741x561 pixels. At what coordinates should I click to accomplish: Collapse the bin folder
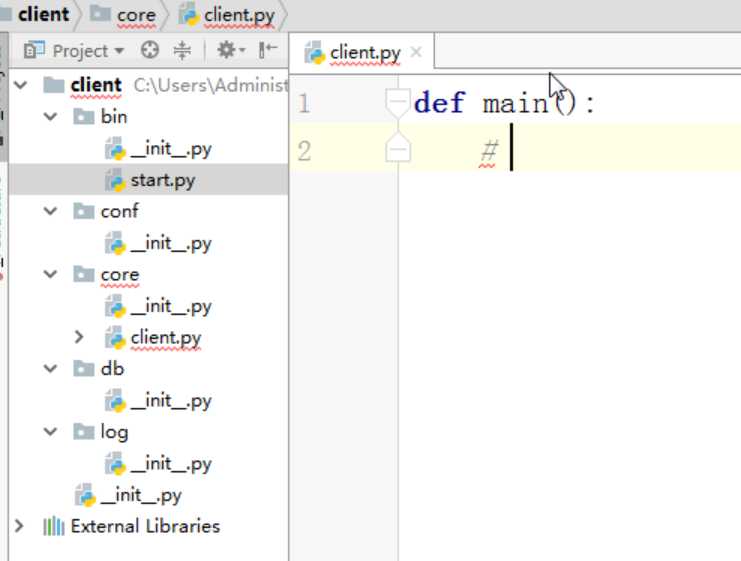[51, 116]
